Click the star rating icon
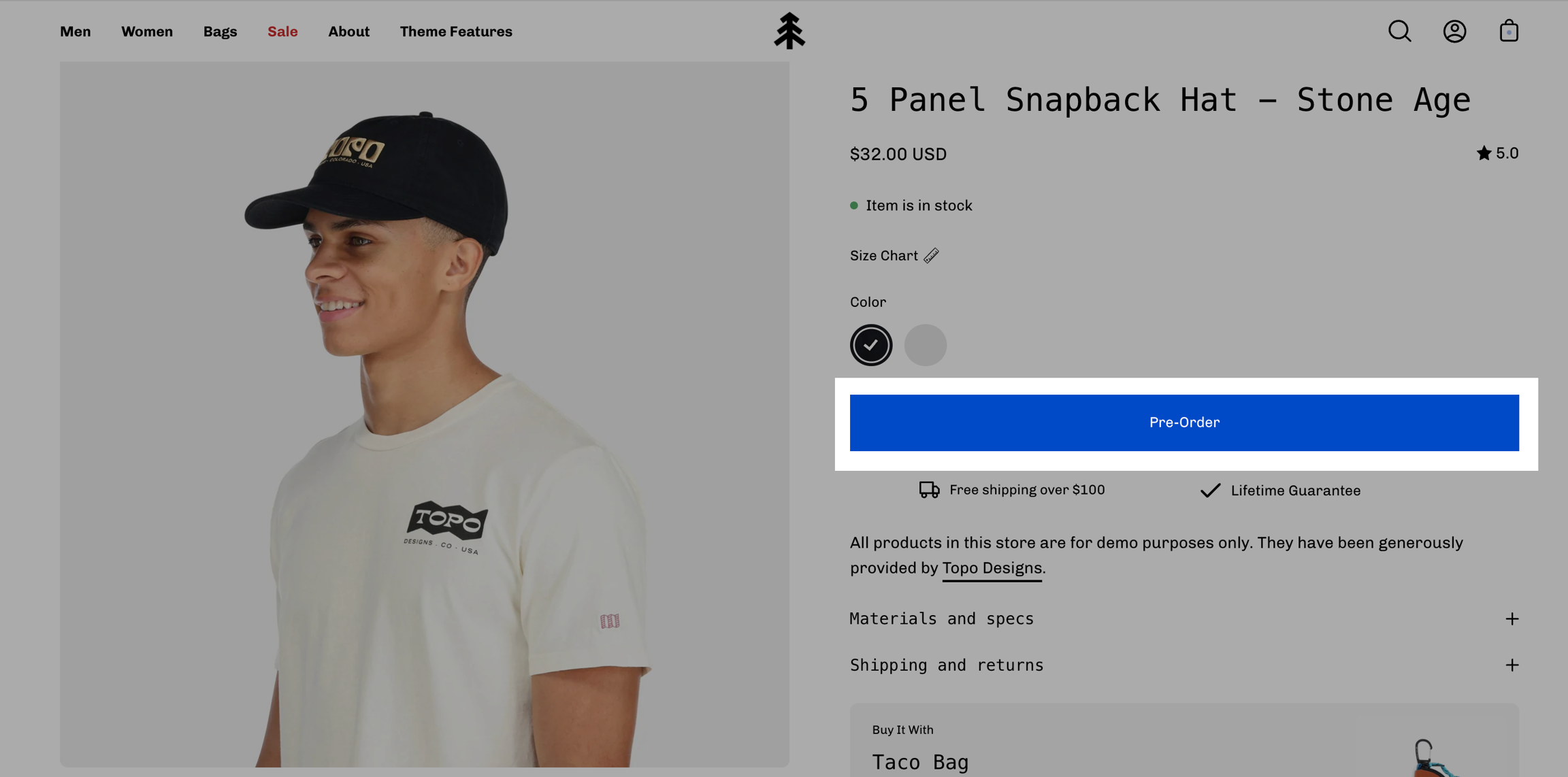 click(x=1484, y=154)
